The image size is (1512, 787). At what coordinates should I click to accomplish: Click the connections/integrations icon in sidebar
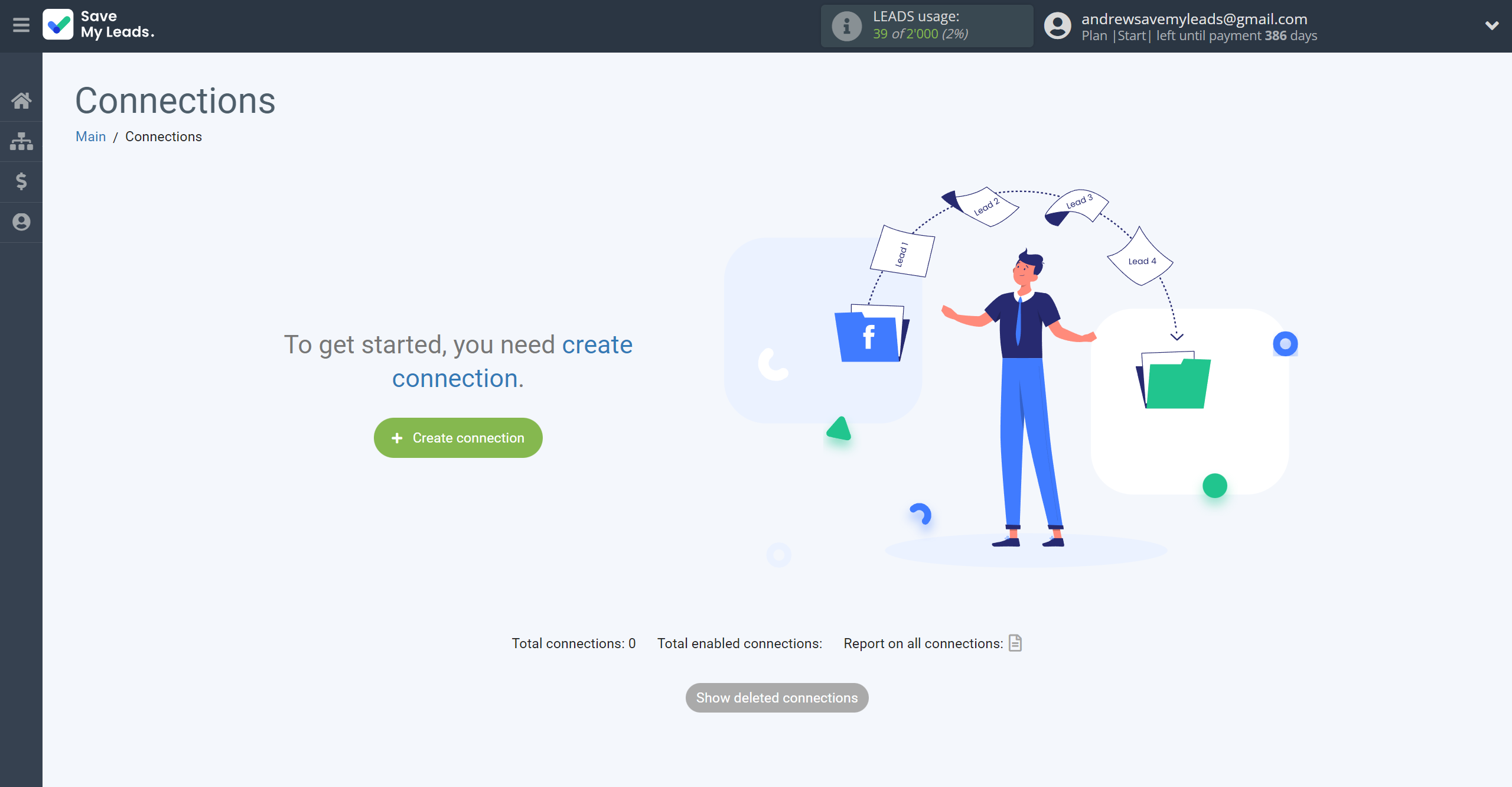pos(21,140)
